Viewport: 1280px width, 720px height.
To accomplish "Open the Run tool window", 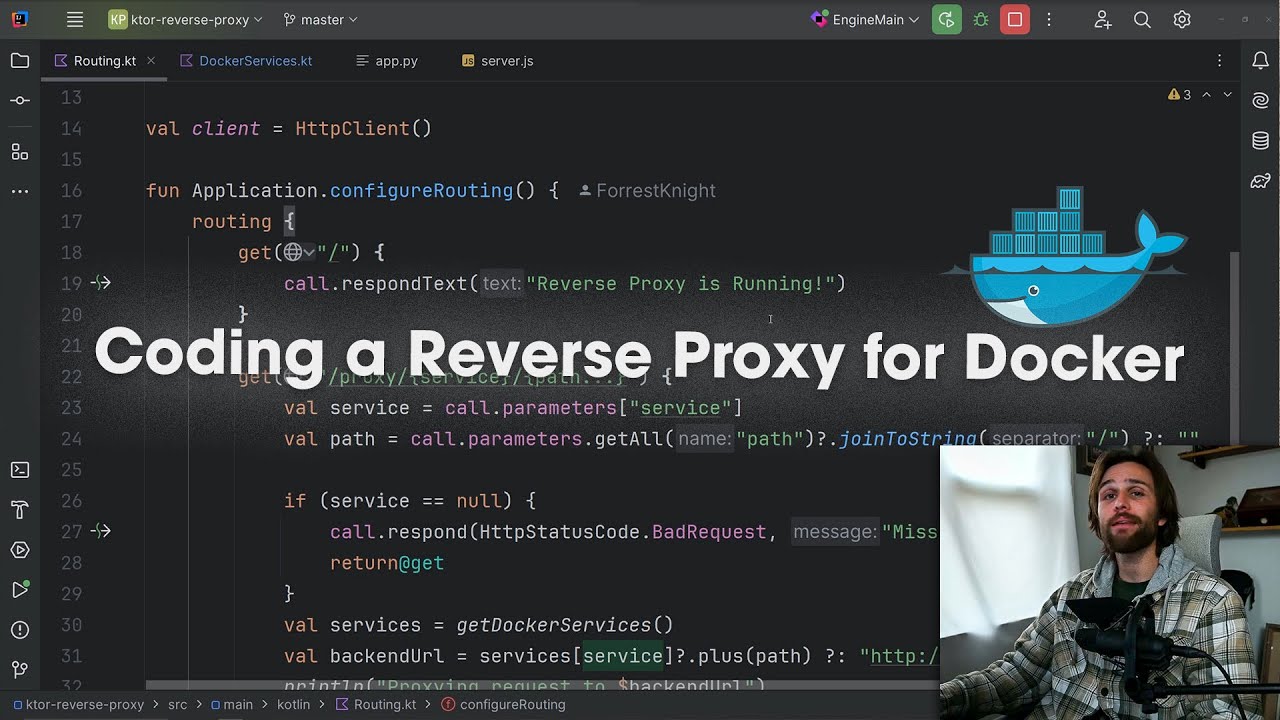I will 20,590.
